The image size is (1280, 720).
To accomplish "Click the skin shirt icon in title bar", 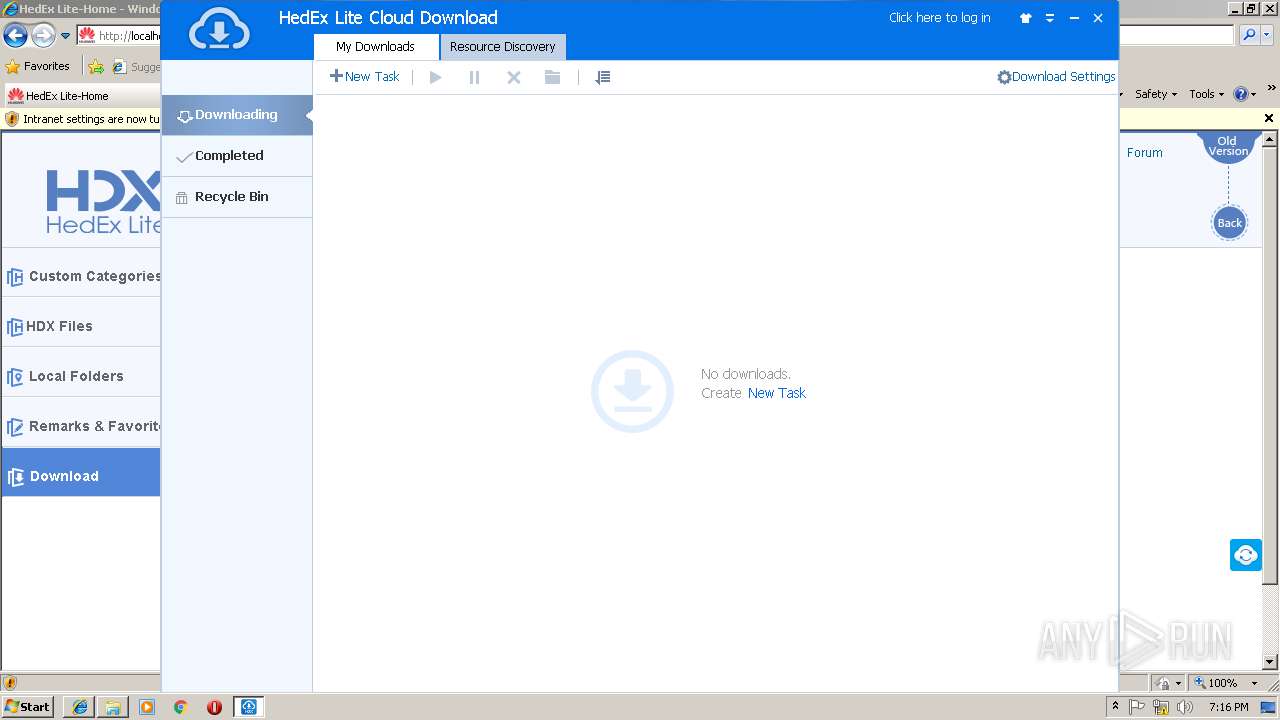I will click(x=1025, y=18).
